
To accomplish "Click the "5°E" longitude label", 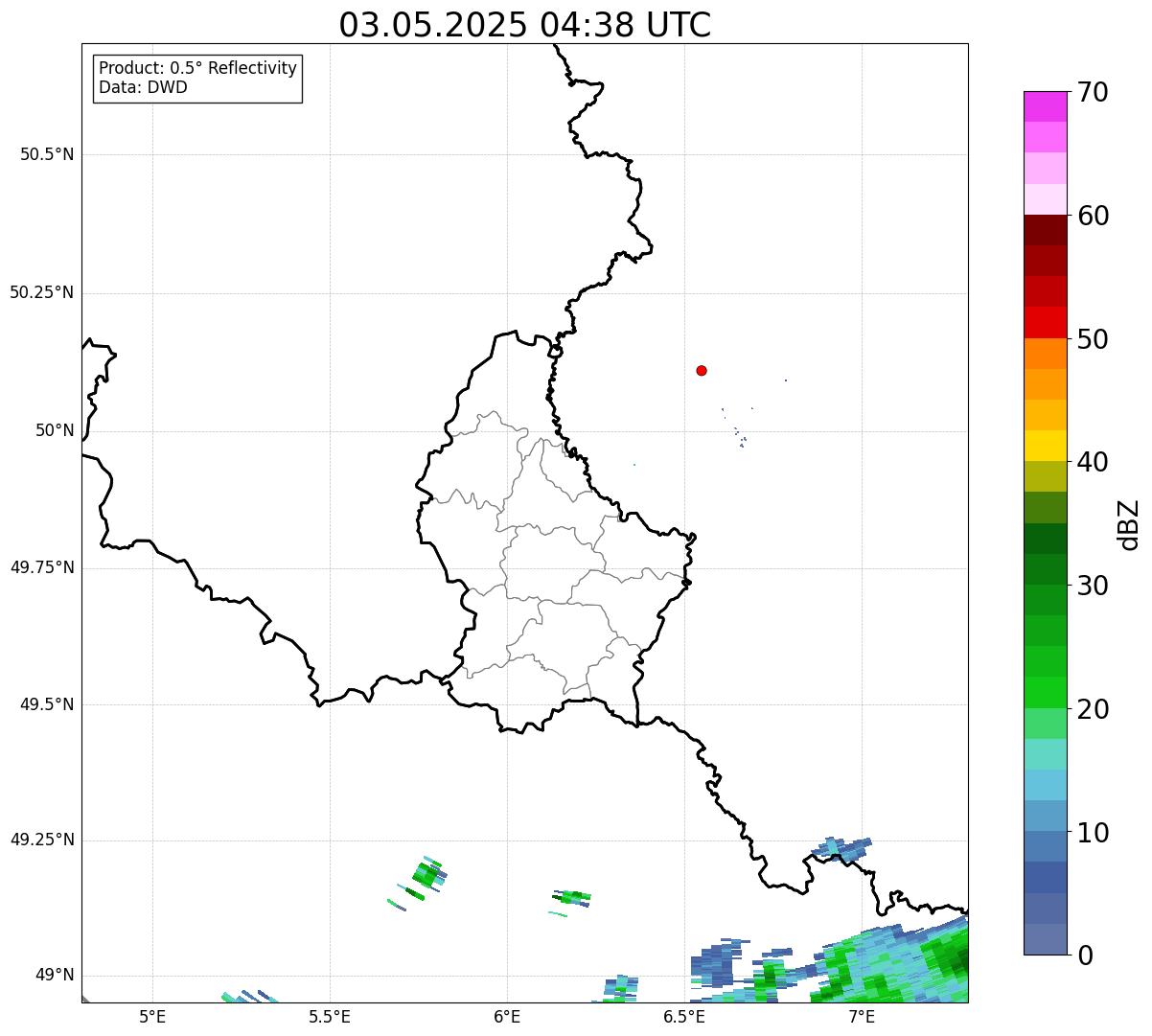I will 152,1016.
